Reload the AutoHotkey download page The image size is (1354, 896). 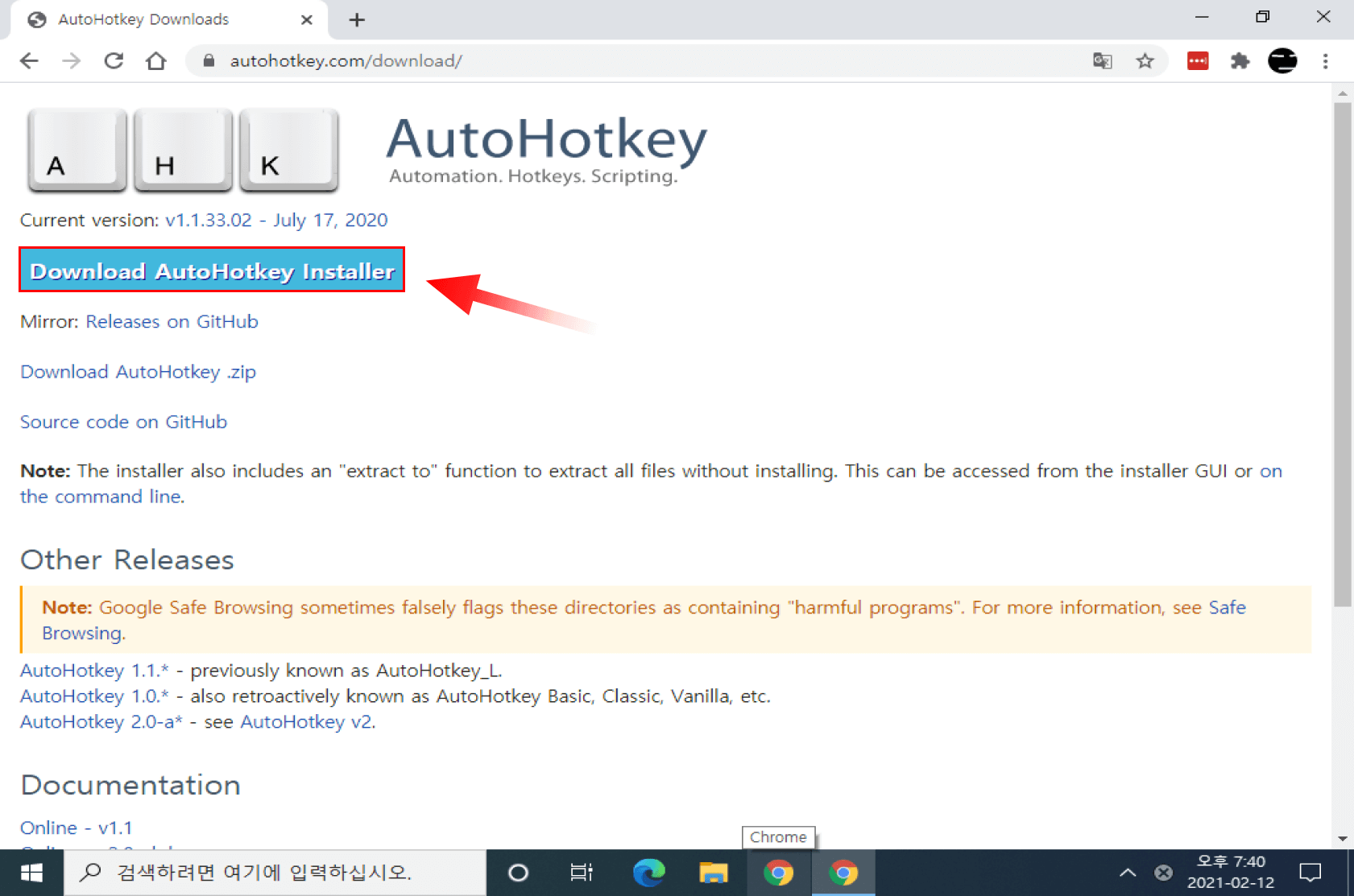[114, 61]
